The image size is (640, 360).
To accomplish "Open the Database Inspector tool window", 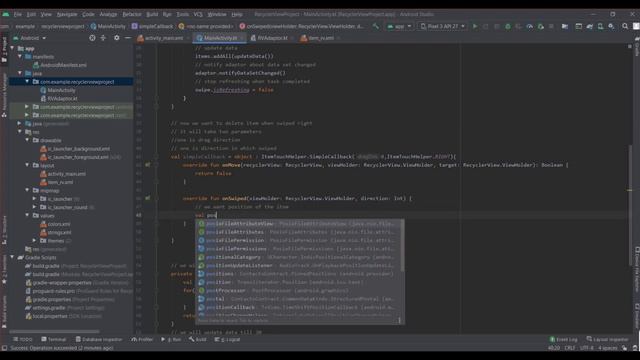I will 99,339.
